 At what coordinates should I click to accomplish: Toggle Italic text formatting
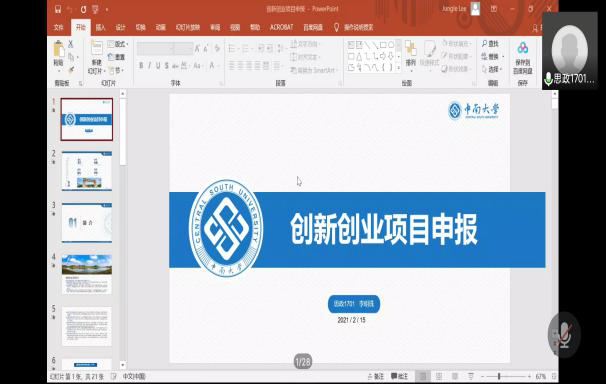coord(150,66)
